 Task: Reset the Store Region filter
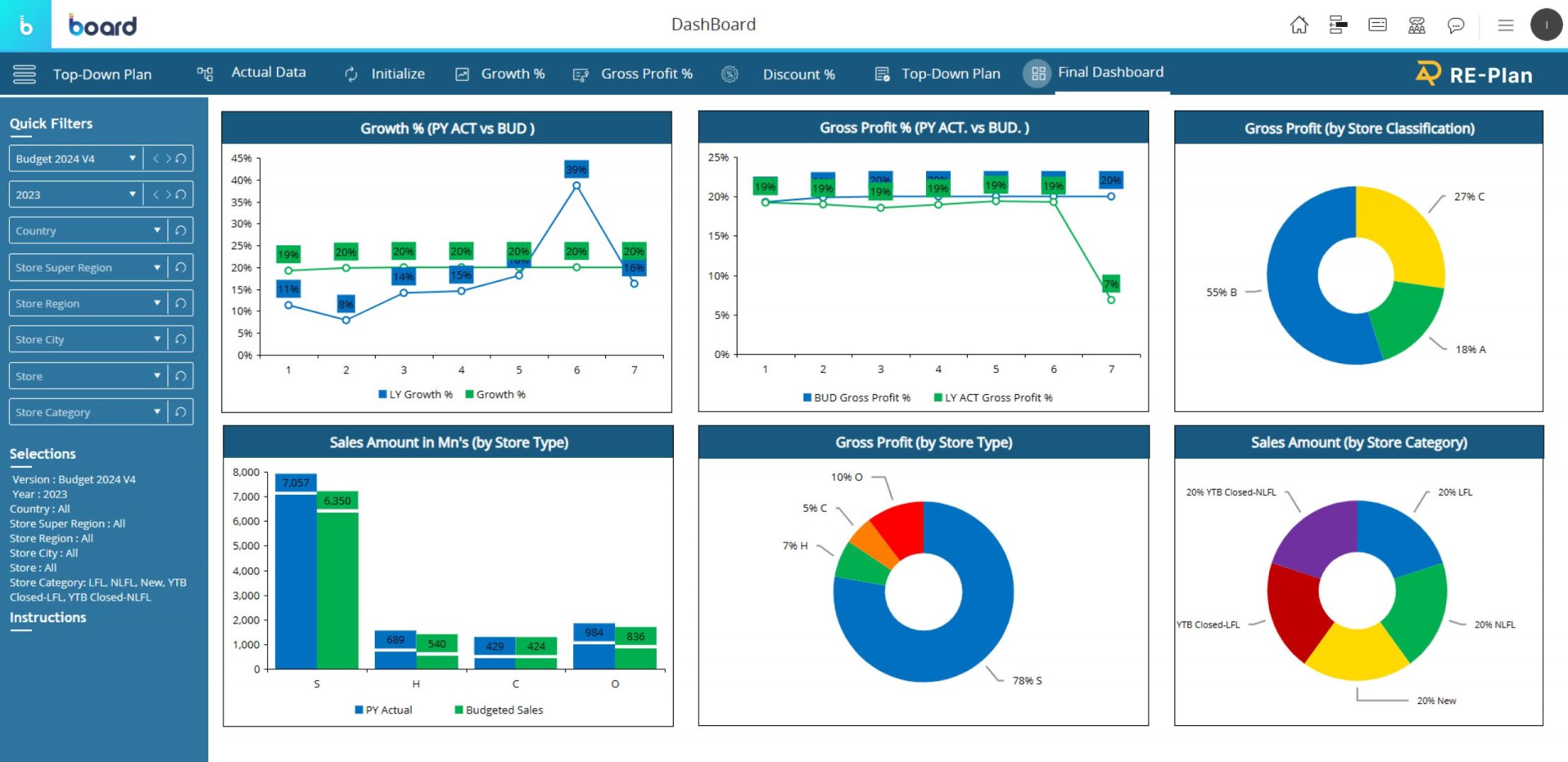pos(181,303)
